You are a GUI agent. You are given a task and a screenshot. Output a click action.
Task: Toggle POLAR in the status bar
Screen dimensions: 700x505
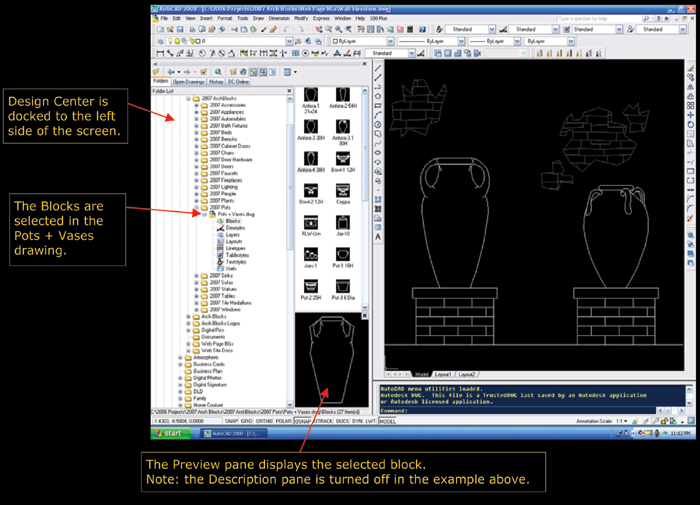pyautogui.click(x=283, y=421)
